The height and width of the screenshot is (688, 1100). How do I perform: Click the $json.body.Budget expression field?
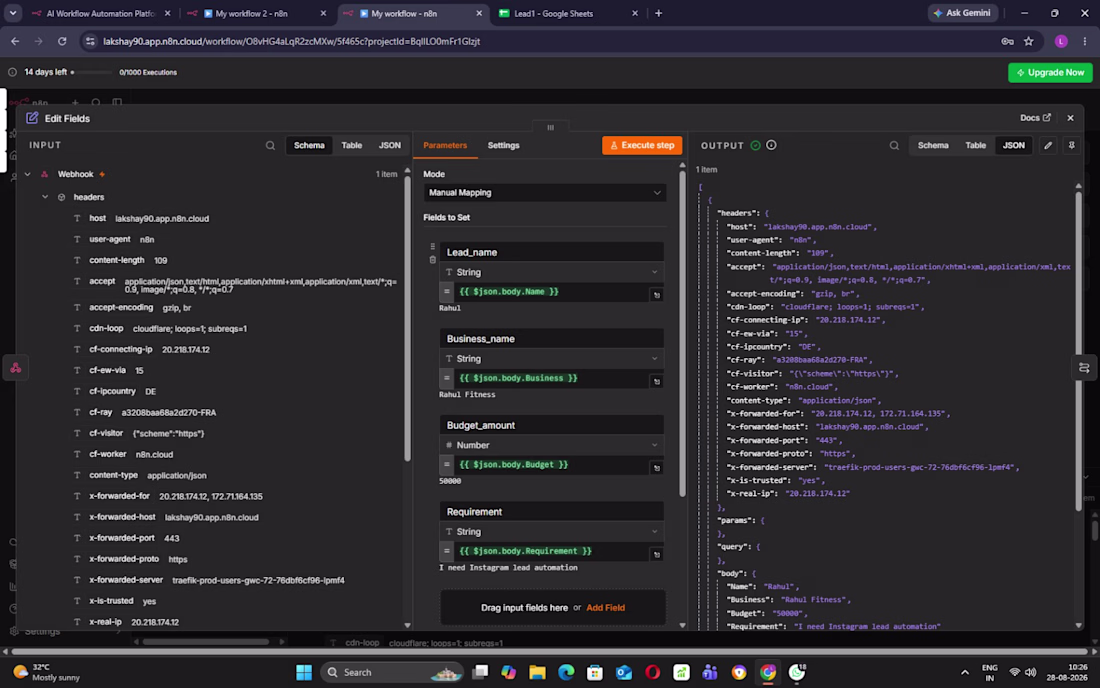point(551,464)
